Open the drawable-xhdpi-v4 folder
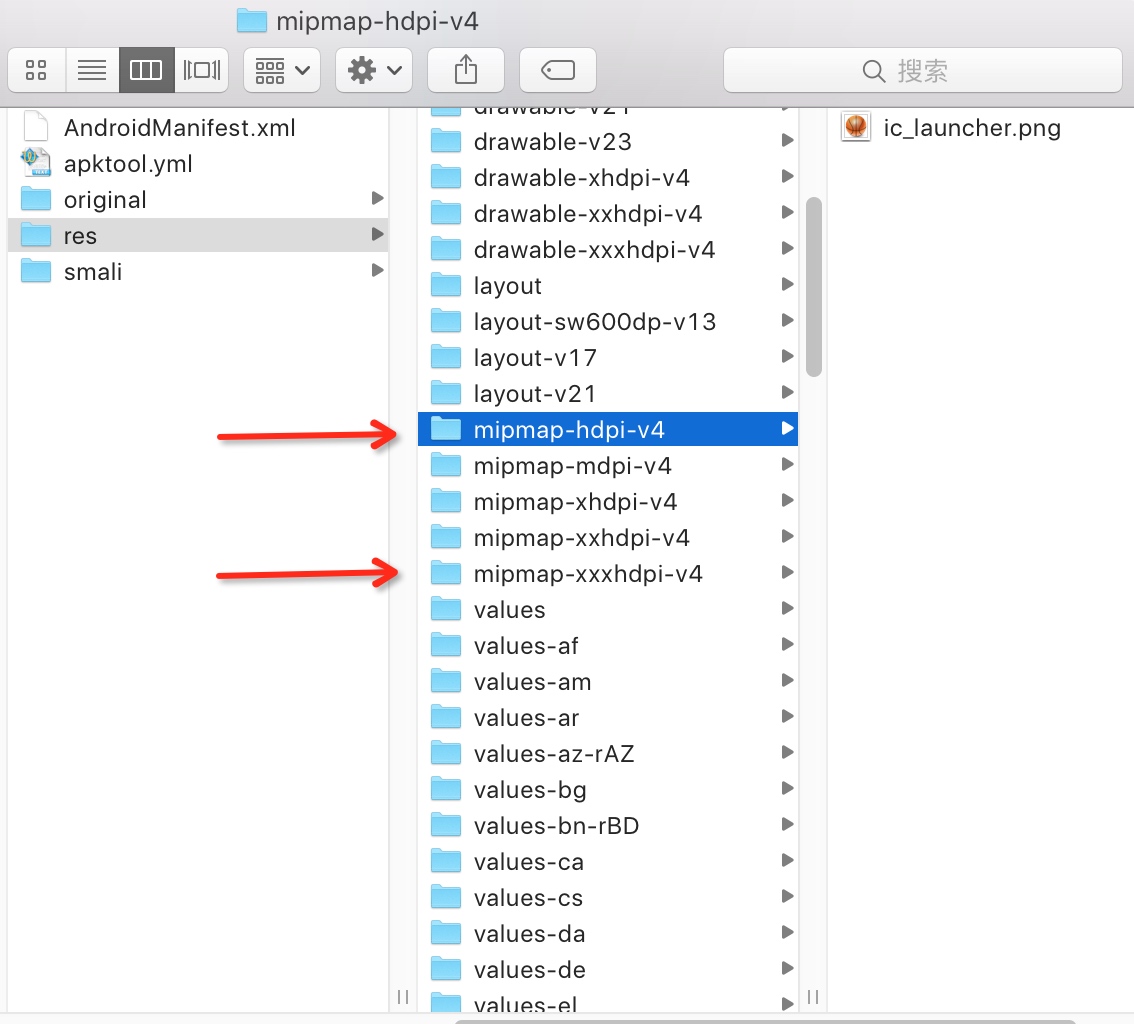 [608, 177]
